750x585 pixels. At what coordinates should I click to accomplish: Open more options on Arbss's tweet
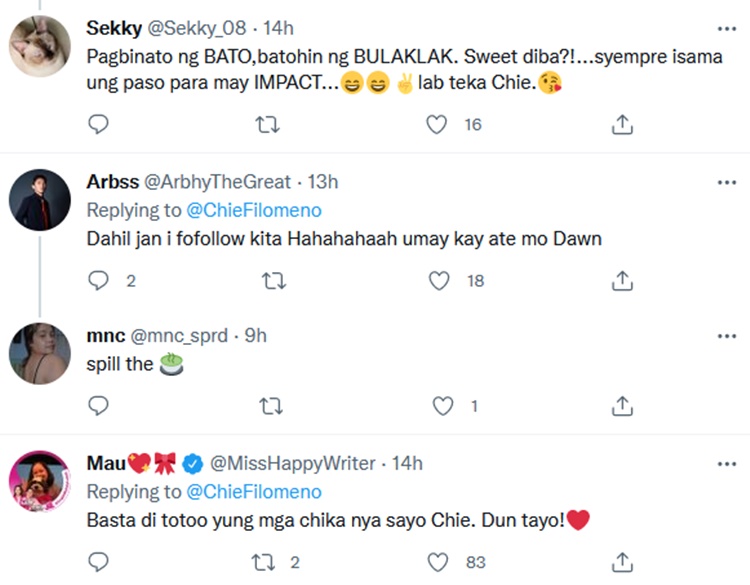point(727,182)
